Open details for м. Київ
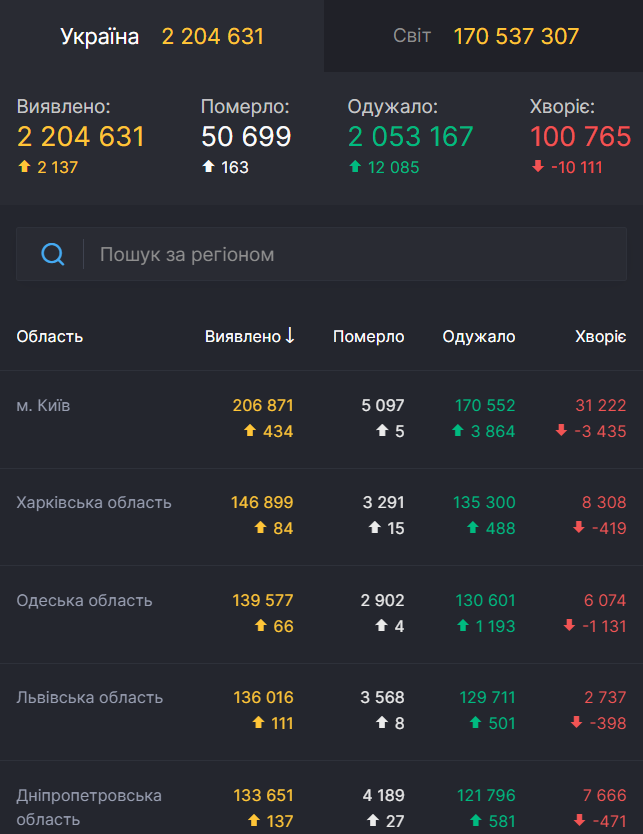 45,405
